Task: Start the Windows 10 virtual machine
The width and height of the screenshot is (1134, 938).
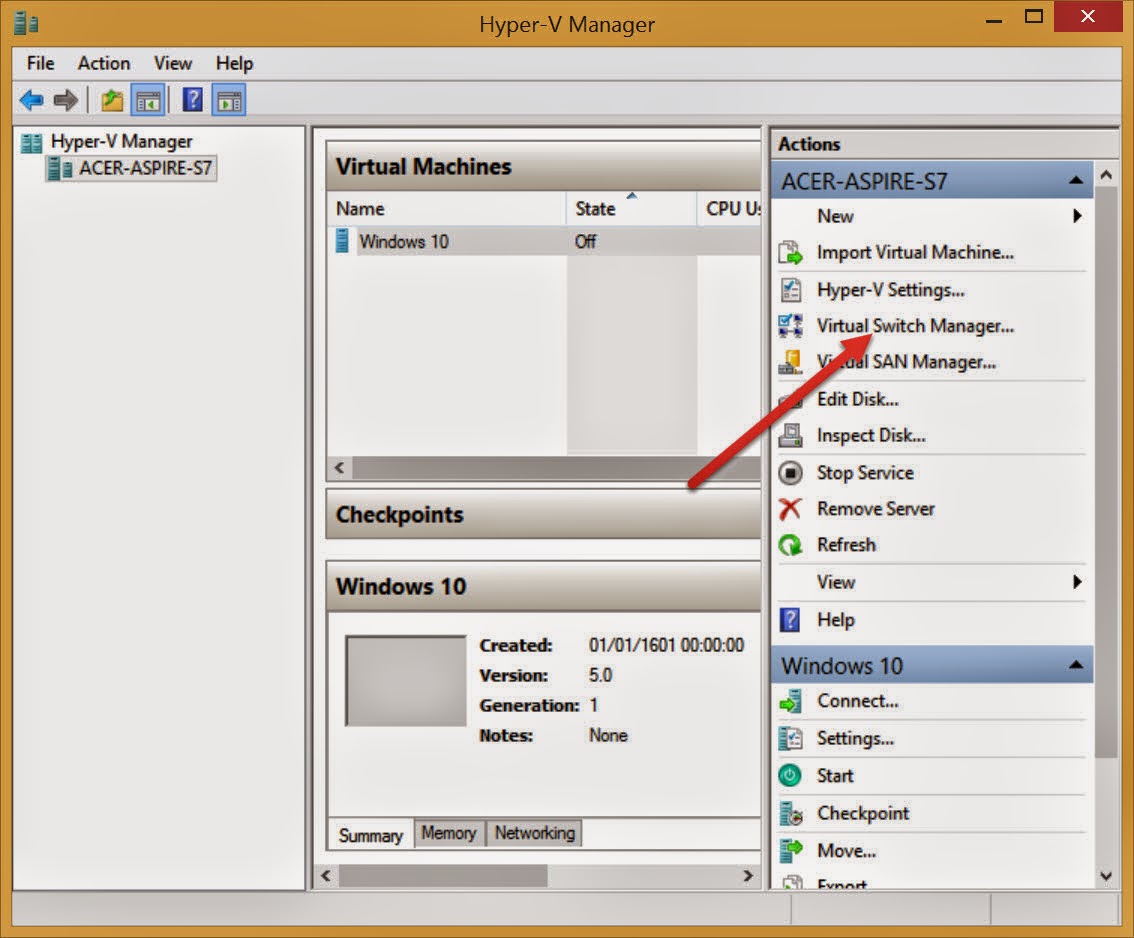Action: (x=834, y=775)
